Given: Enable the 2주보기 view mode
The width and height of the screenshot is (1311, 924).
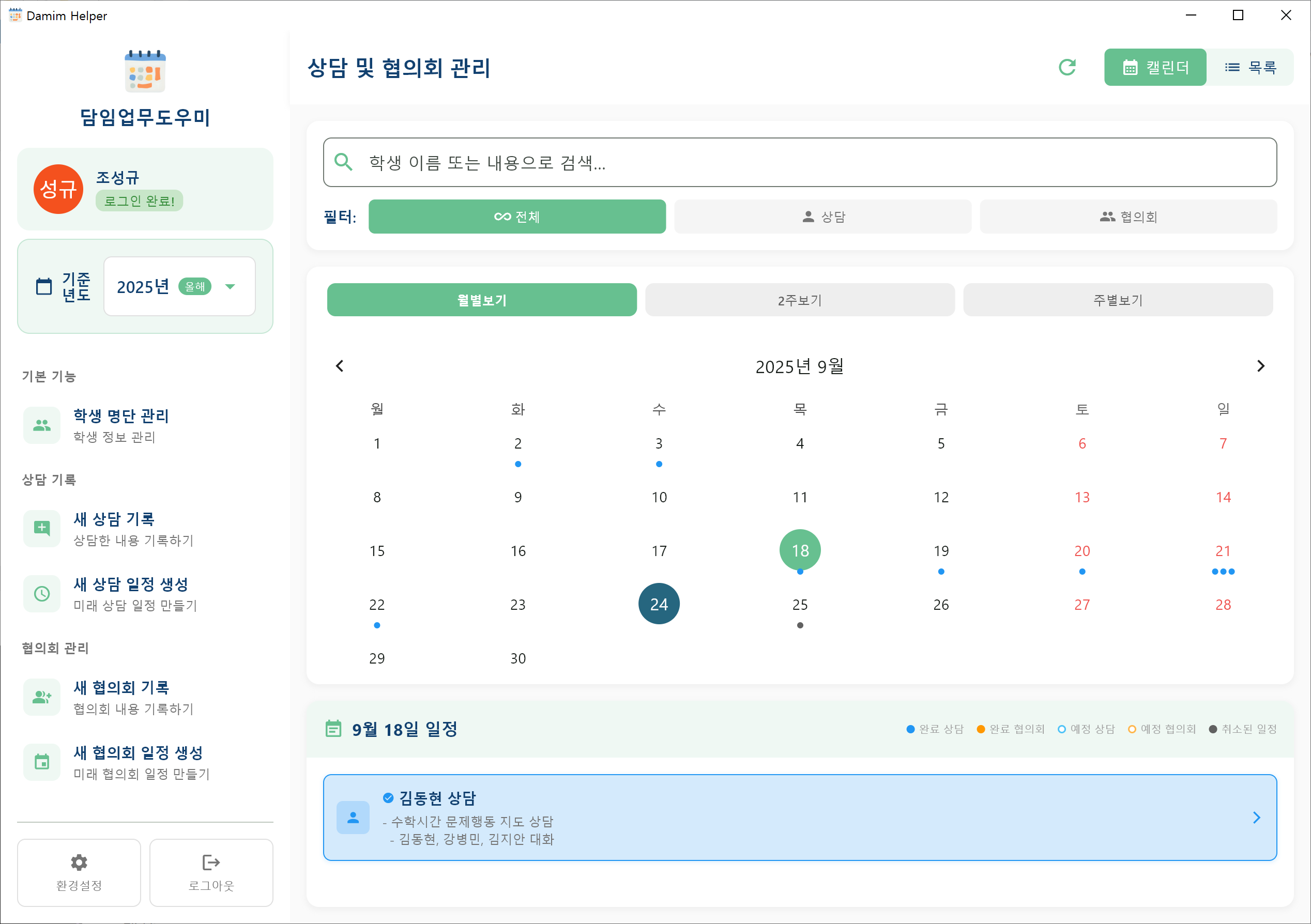Looking at the screenshot, I should click(799, 300).
